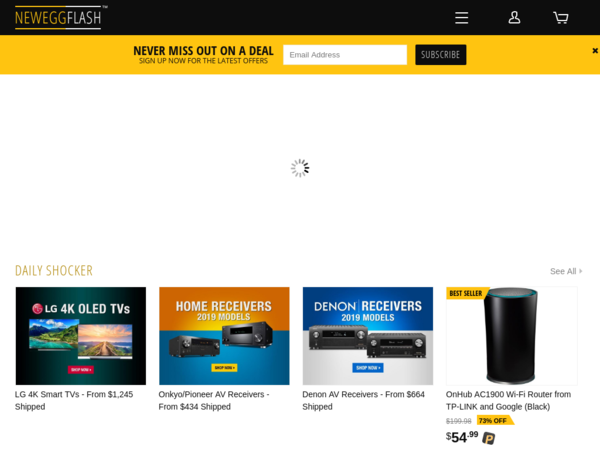This screenshot has width=600, height=450.
Task: Click the Never Miss Out On A Deal text
Action: coord(203,51)
